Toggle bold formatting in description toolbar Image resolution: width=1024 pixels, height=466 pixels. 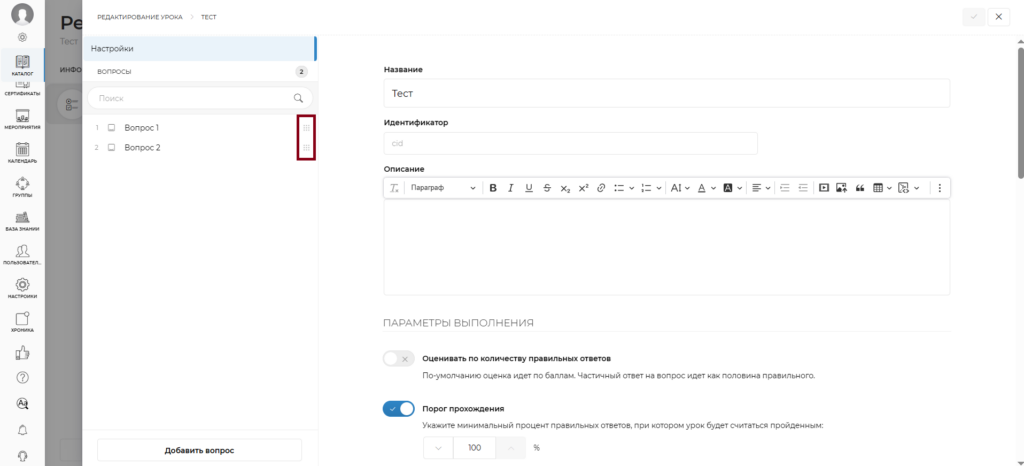(493, 188)
